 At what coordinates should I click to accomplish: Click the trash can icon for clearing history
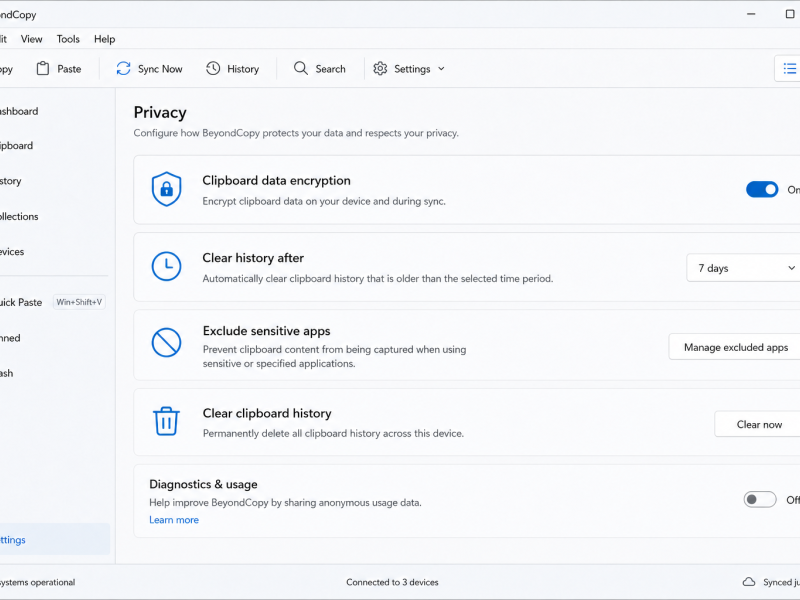coord(166,421)
